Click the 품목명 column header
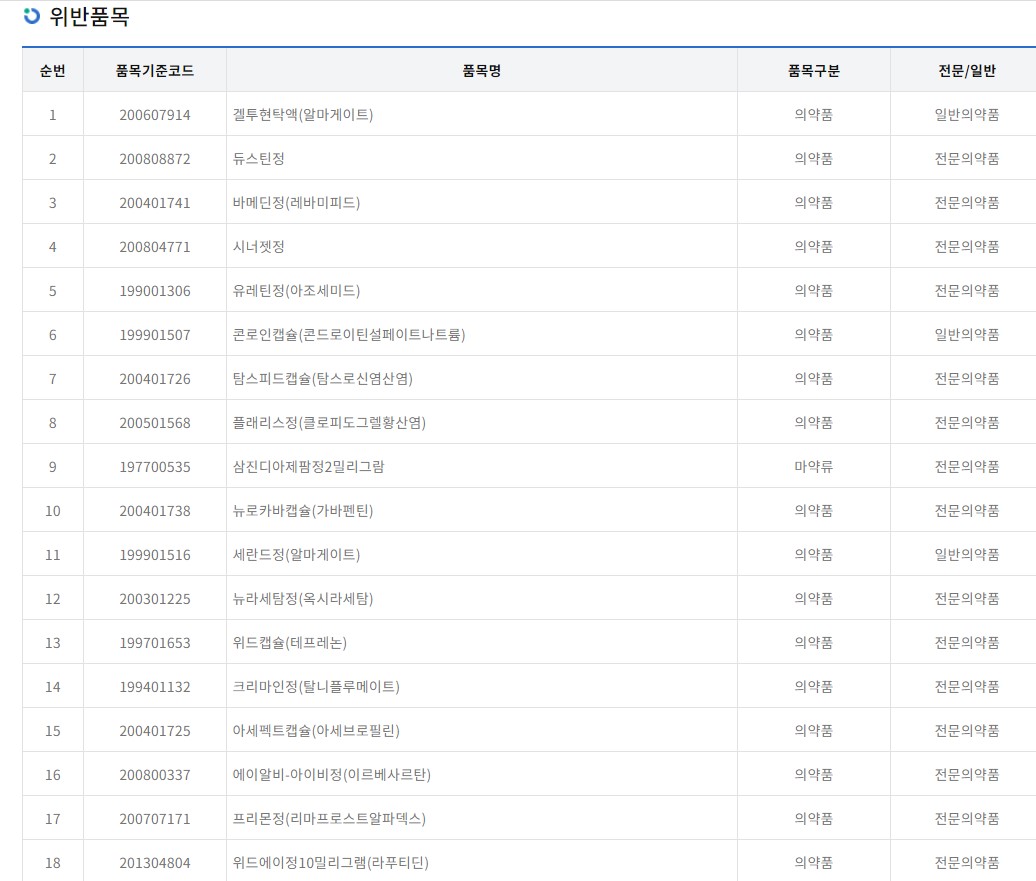Viewport: 1036px width, 881px height. point(481,71)
